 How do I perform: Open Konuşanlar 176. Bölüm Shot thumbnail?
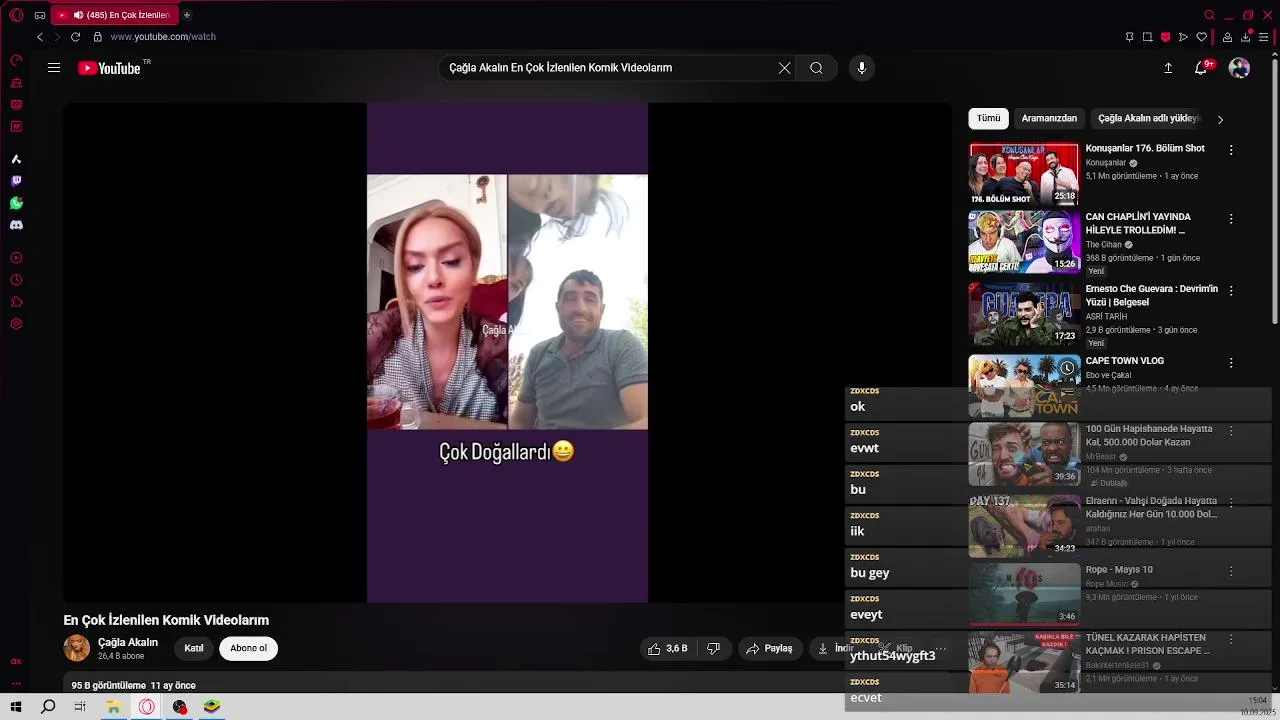click(1024, 174)
